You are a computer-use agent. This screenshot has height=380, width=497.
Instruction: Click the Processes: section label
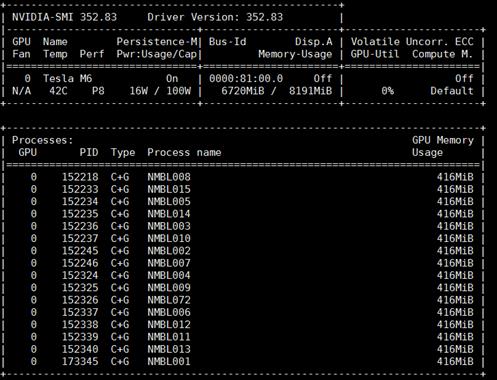coord(42,140)
